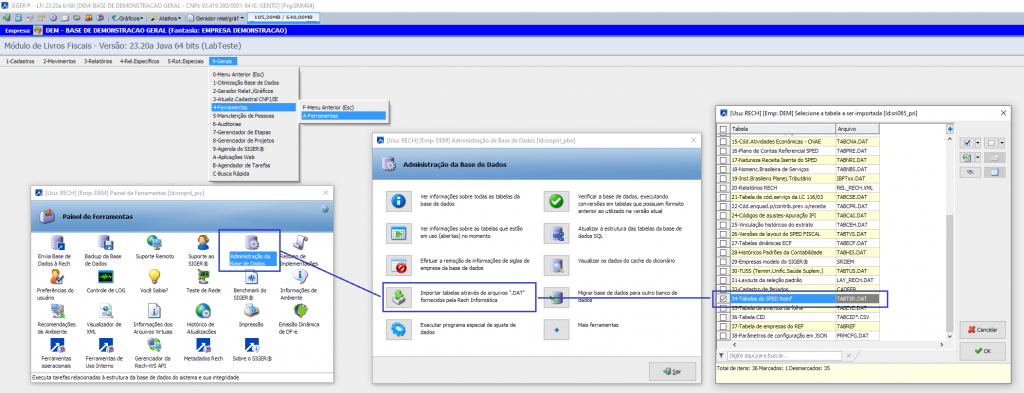
Task: Click the Mais ferramentas plus icon
Action: pyautogui.click(x=556, y=329)
